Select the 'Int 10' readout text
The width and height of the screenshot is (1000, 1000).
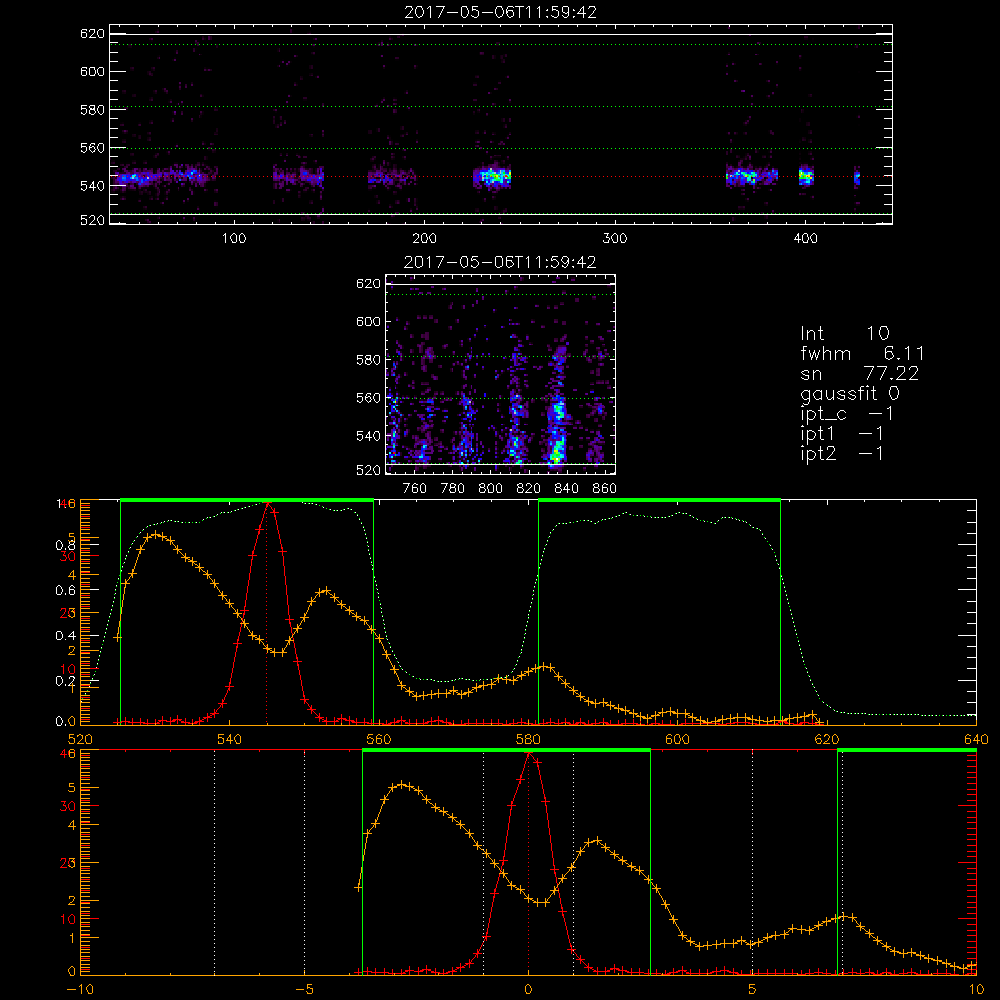(x=845, y=333)
